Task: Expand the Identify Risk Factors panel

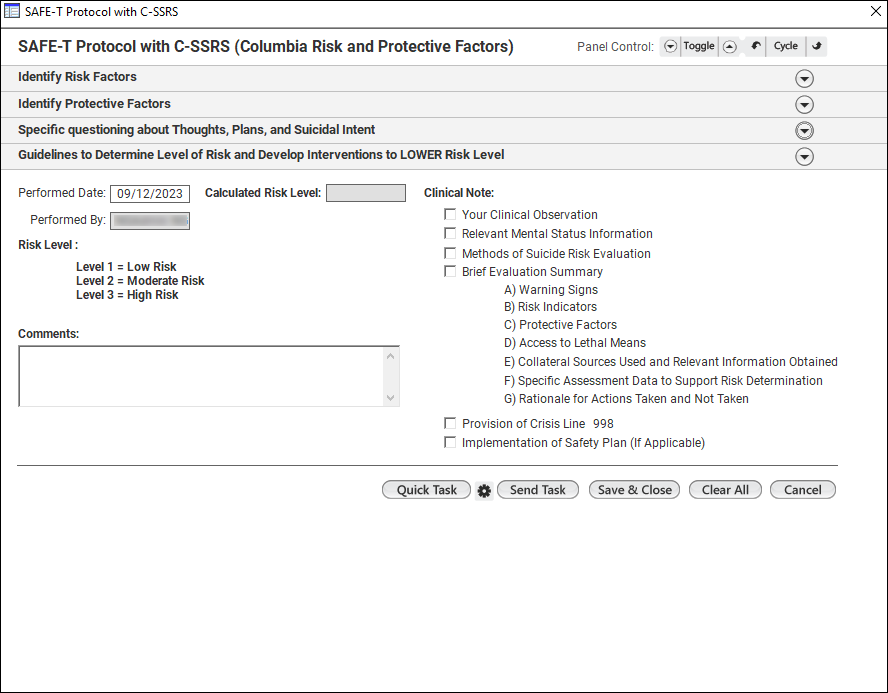Action: click(804, 79)
